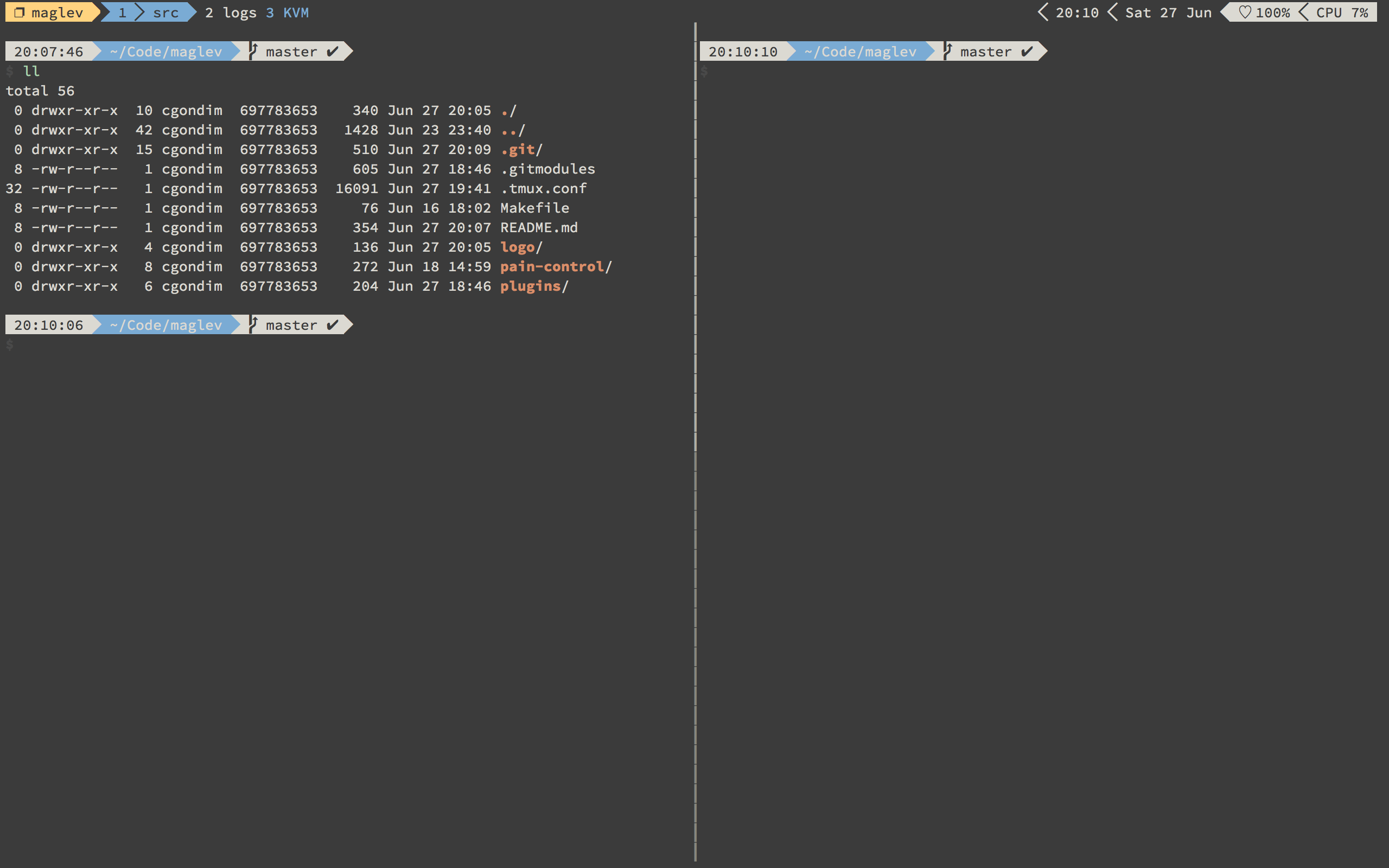1389x868 pixels.
Task: Click the CPU 7% status indicator
Action: 1342,12
